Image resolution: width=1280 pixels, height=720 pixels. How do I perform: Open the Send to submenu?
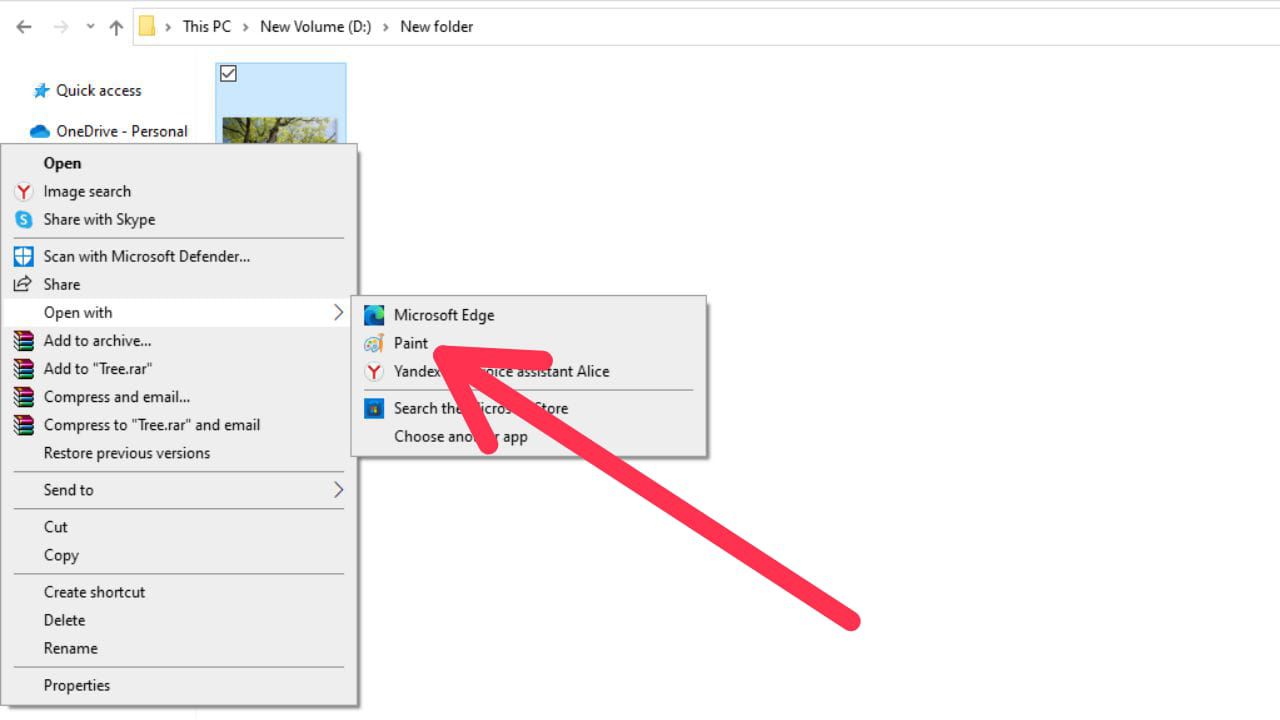180,489
